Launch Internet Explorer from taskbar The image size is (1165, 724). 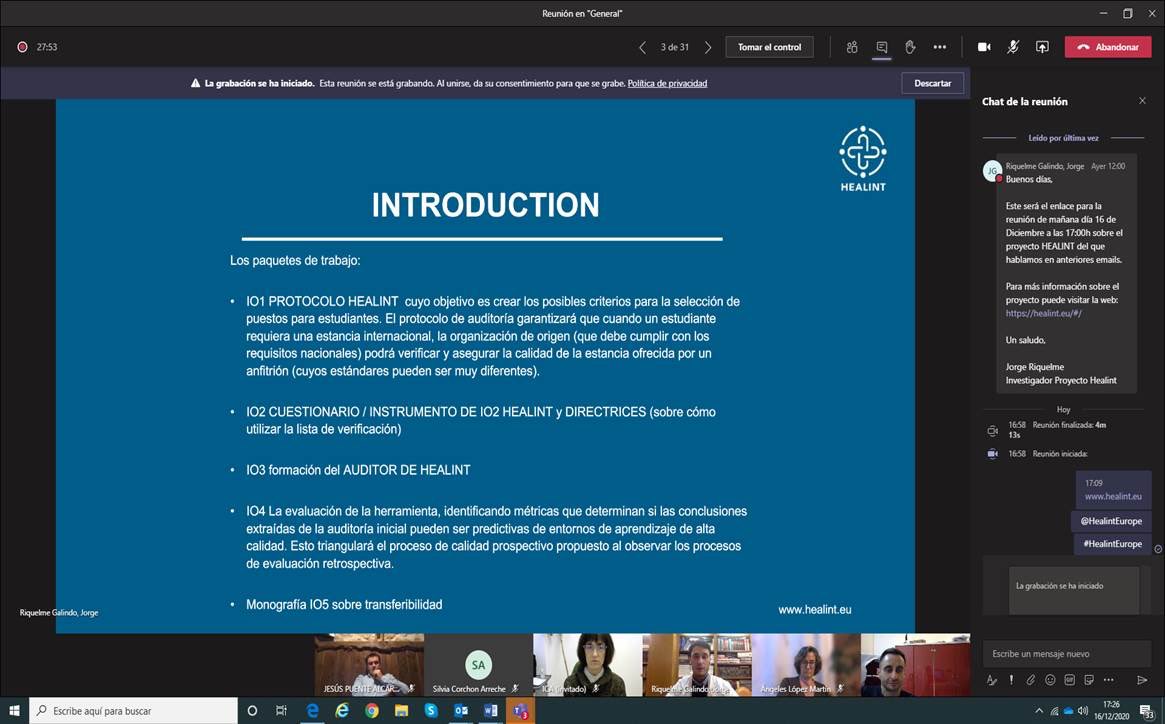tap(342, 711)
